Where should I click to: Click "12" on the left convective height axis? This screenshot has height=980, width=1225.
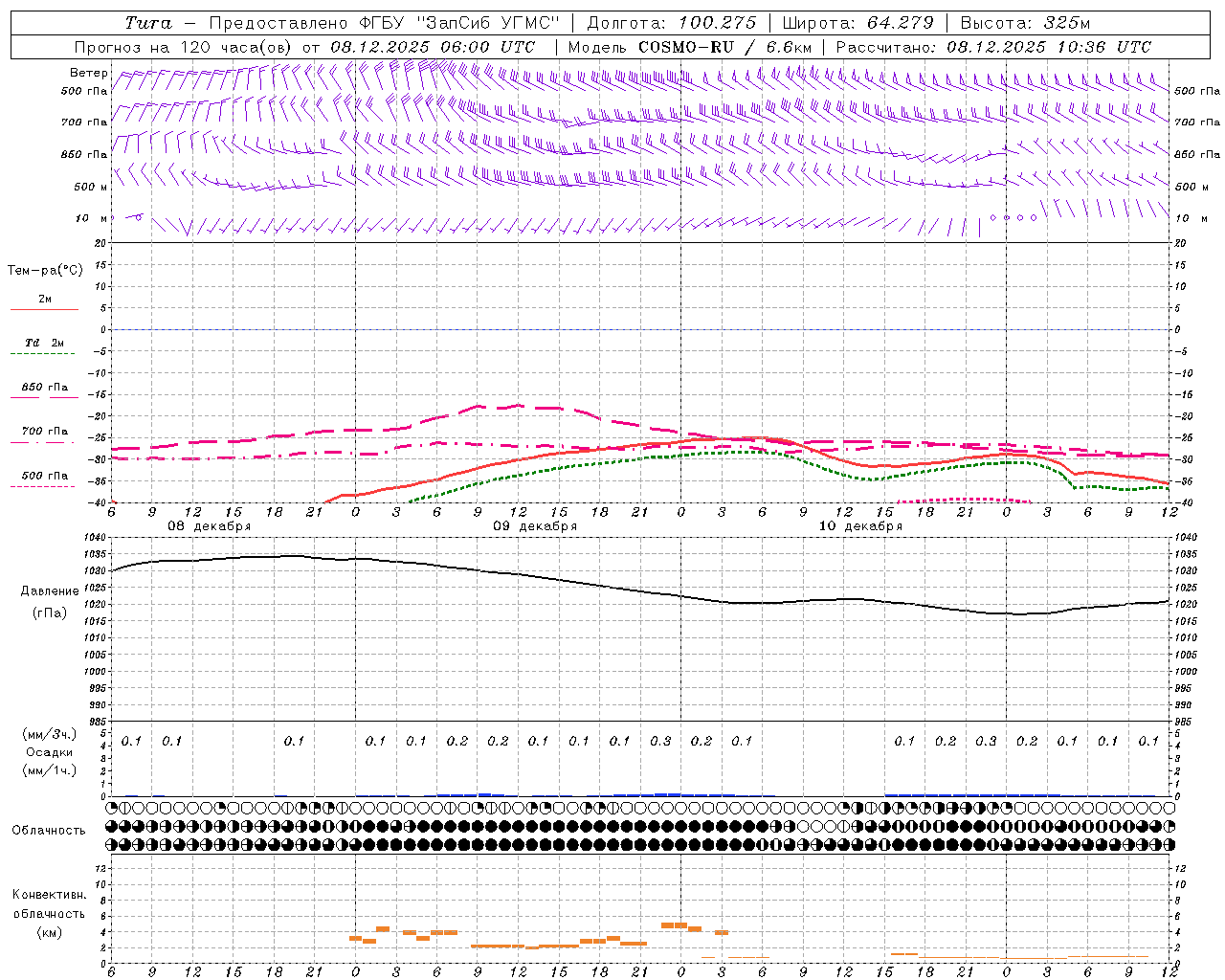(x=101, y=868)
